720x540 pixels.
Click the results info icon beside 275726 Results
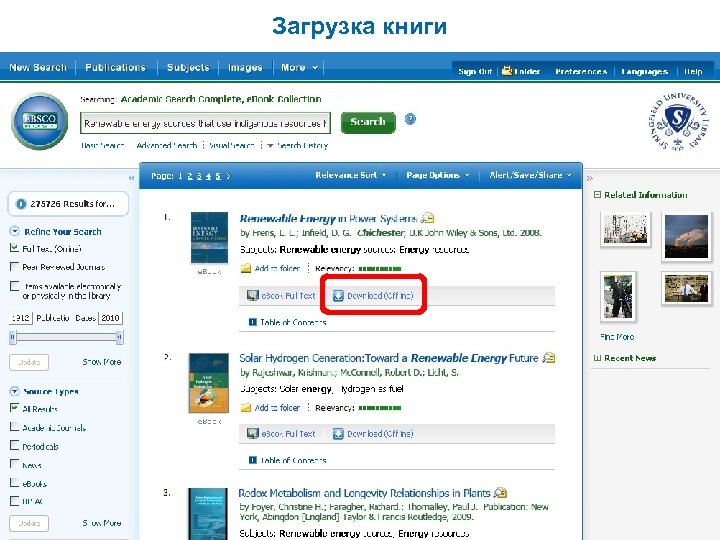[x=21, y=204]
